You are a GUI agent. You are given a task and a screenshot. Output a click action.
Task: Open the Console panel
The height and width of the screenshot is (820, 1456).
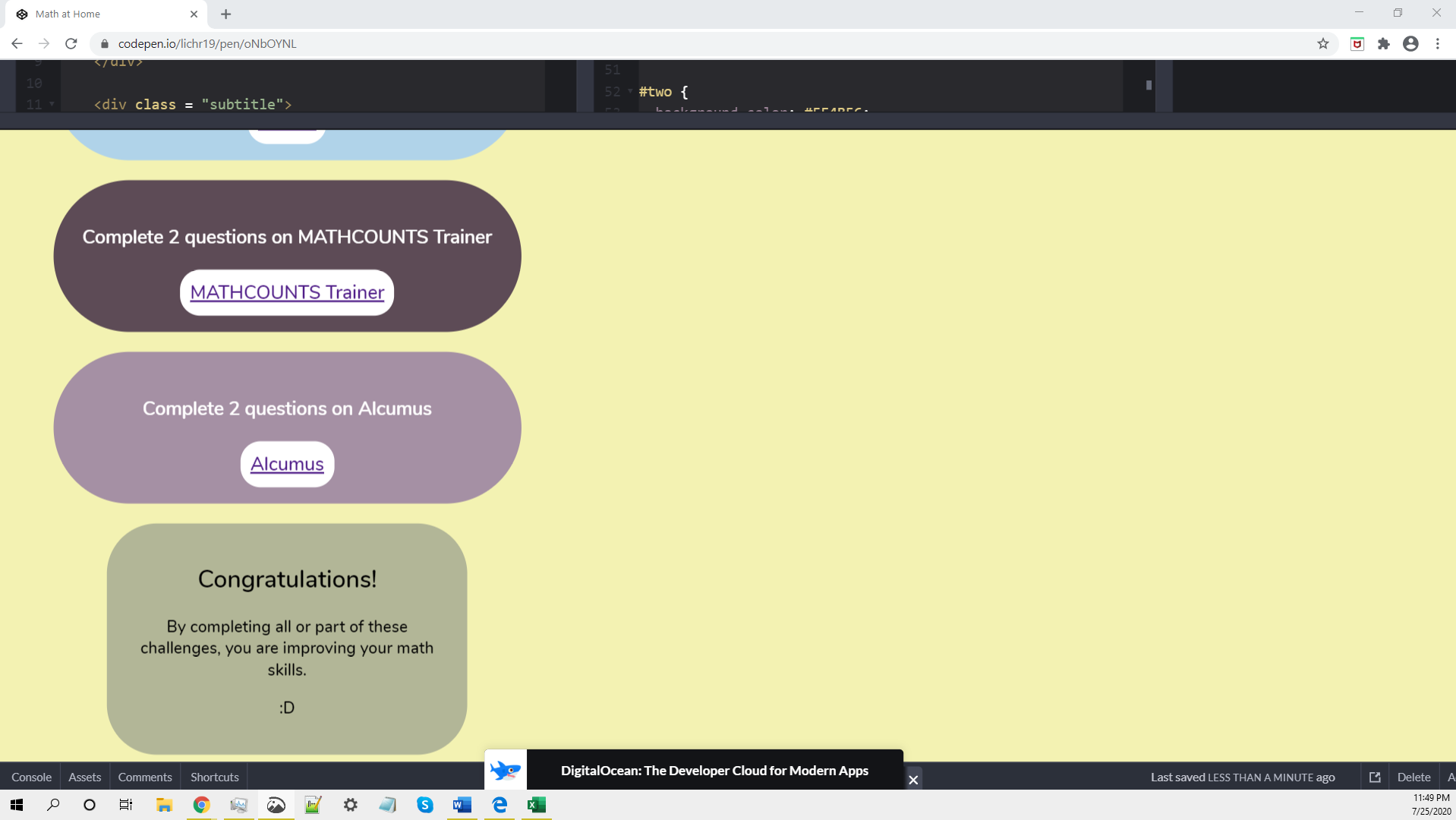coord(31,777)
